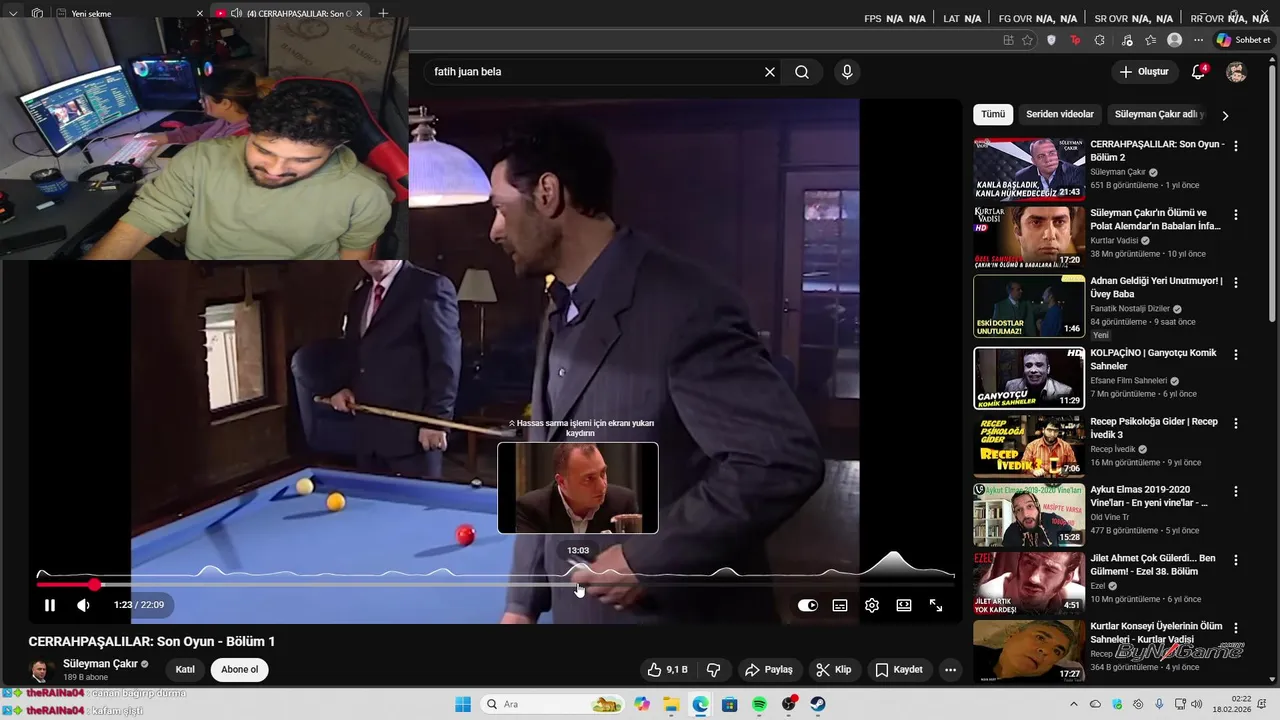Screen dimensions: 1280x720
Task: Show hidden system tray icons
Action: [1074, 704]
